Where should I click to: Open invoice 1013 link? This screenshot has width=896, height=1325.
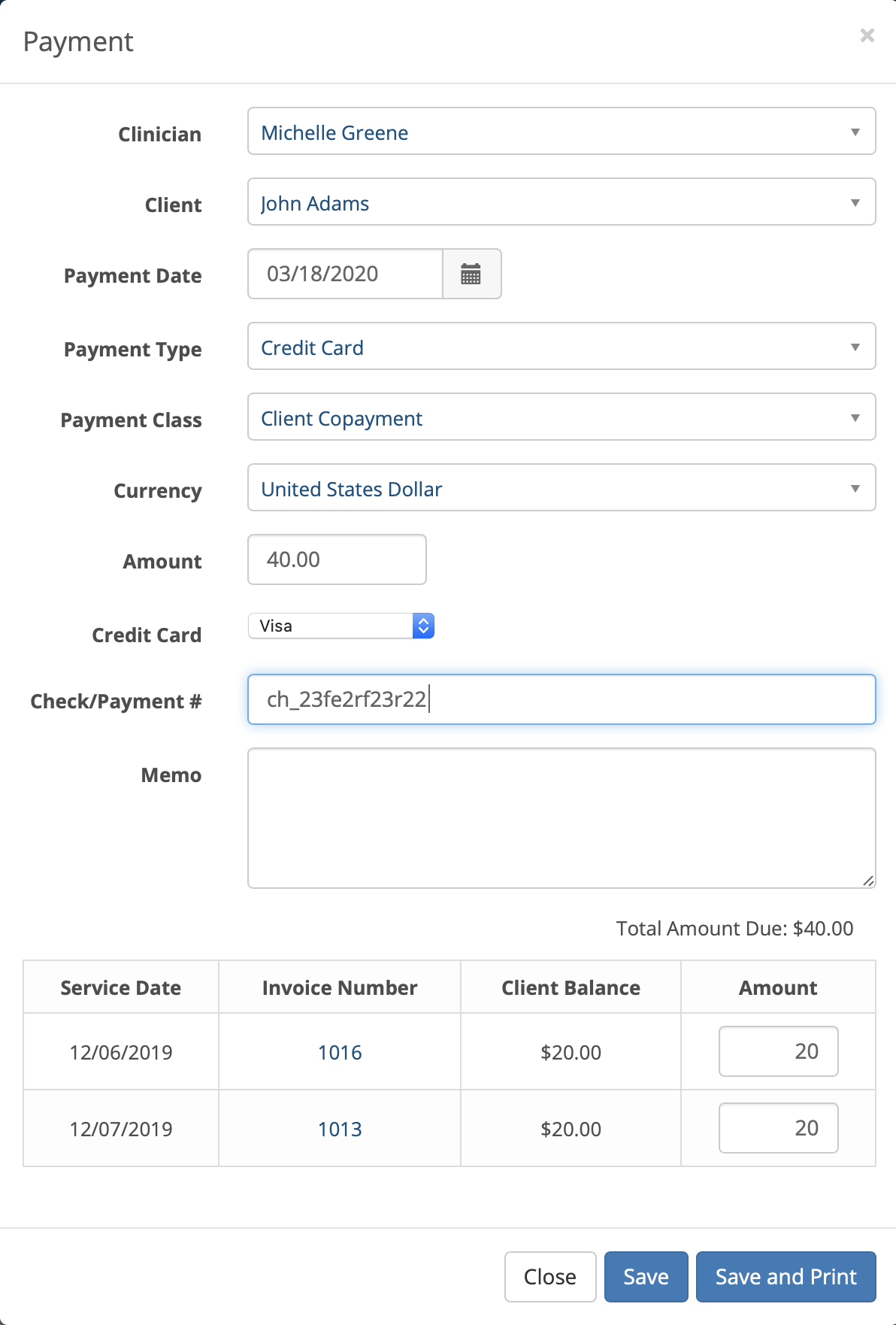(x=340, y=1129)
